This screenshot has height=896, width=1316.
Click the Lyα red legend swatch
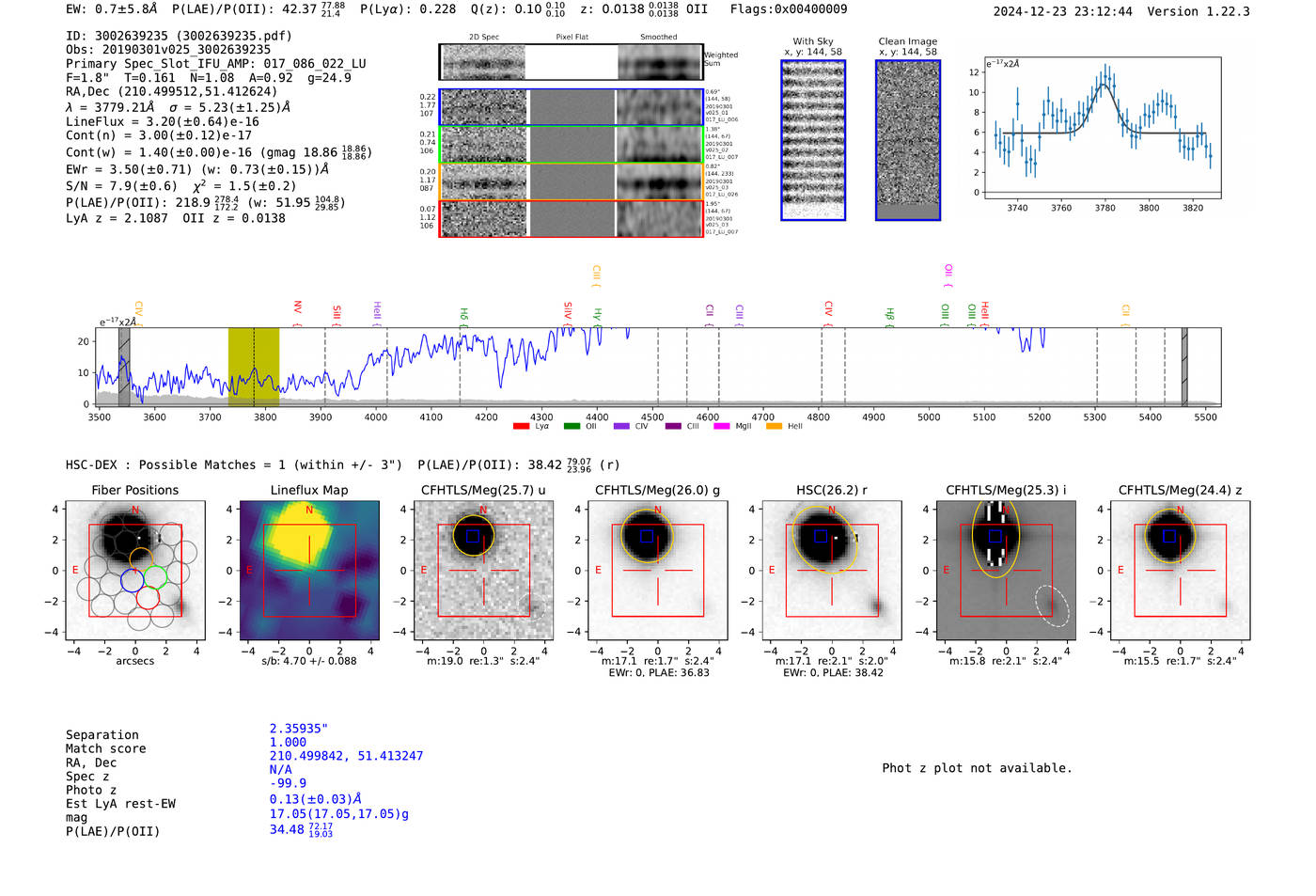(x=521, y=427)
